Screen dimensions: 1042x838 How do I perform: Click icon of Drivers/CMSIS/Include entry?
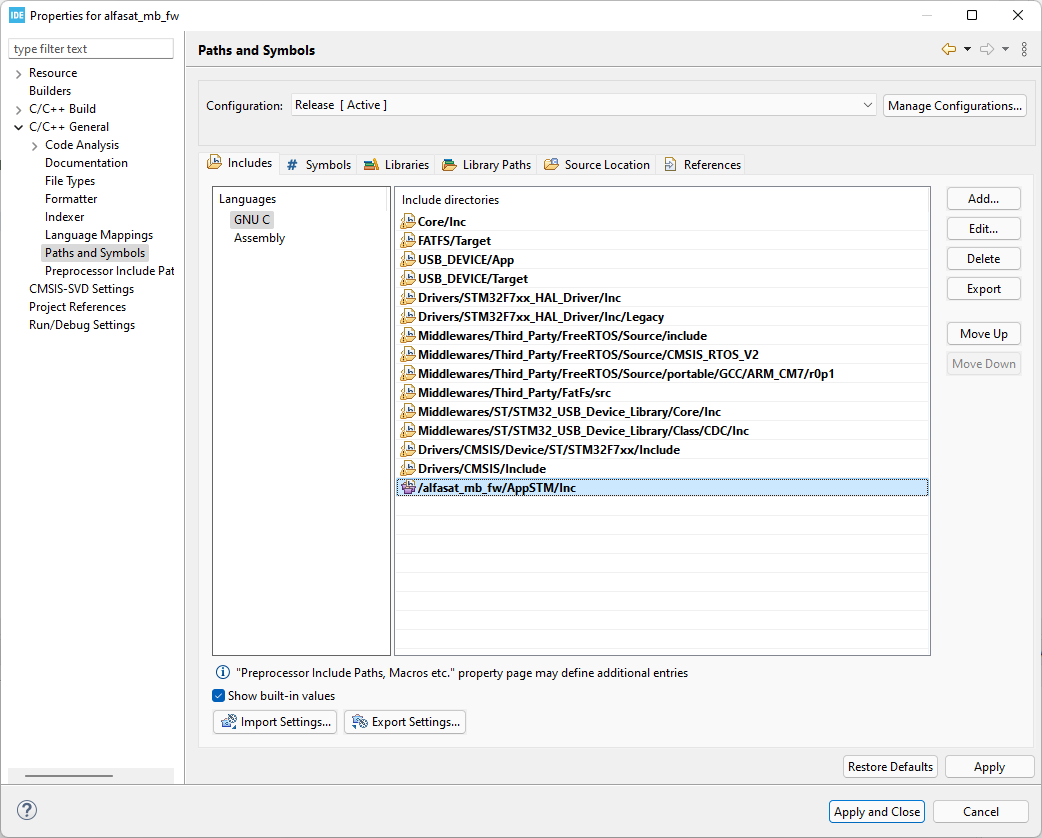coord(408,469)
